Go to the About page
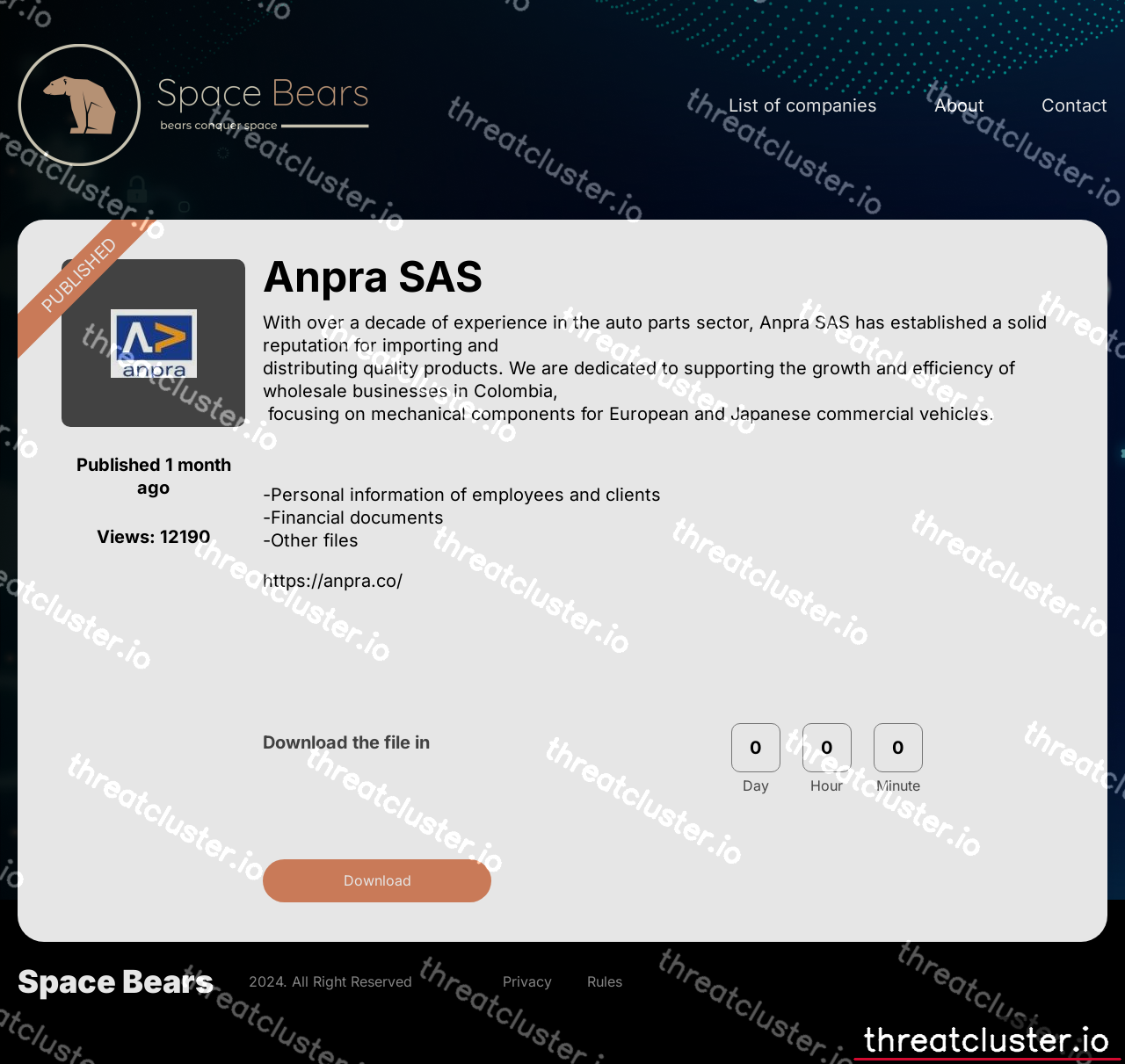Viewport: 1125px width, 1064px height. coord(959,105)
